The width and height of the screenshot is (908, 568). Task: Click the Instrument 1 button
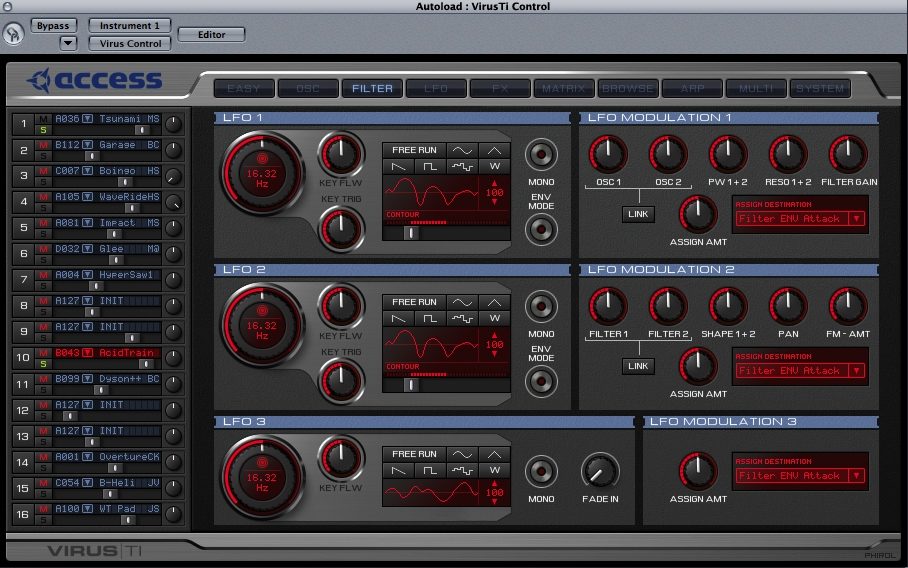click(130, 26)
